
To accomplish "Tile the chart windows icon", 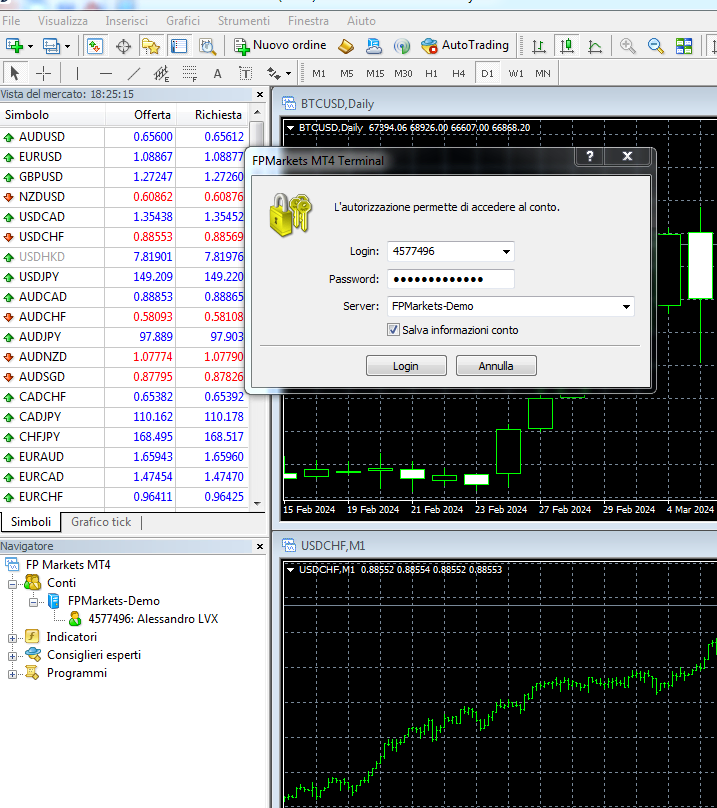I will (x=684, y=46).
